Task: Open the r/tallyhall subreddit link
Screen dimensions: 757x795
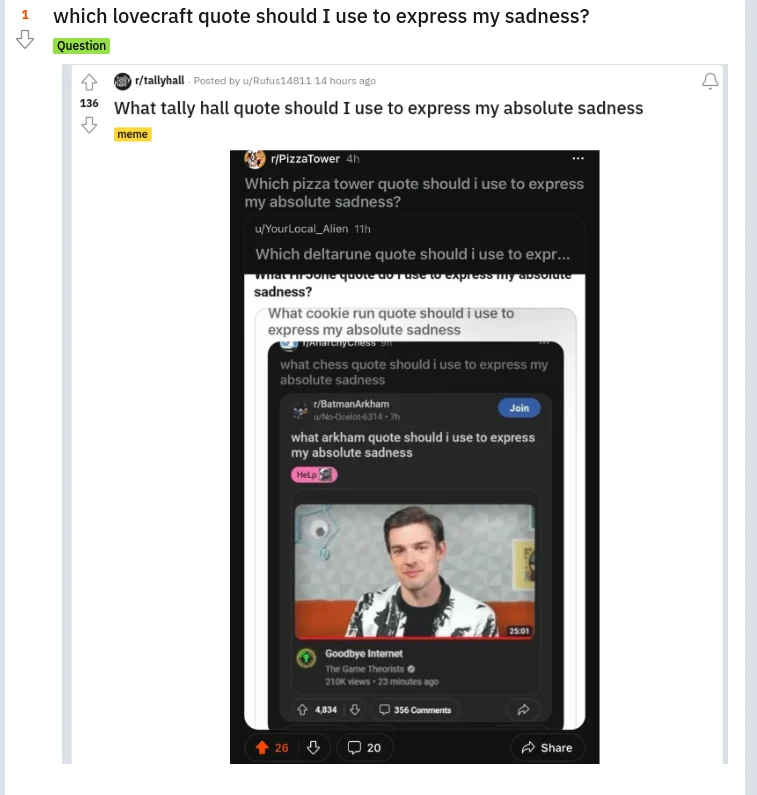Action: pos(160,81)
